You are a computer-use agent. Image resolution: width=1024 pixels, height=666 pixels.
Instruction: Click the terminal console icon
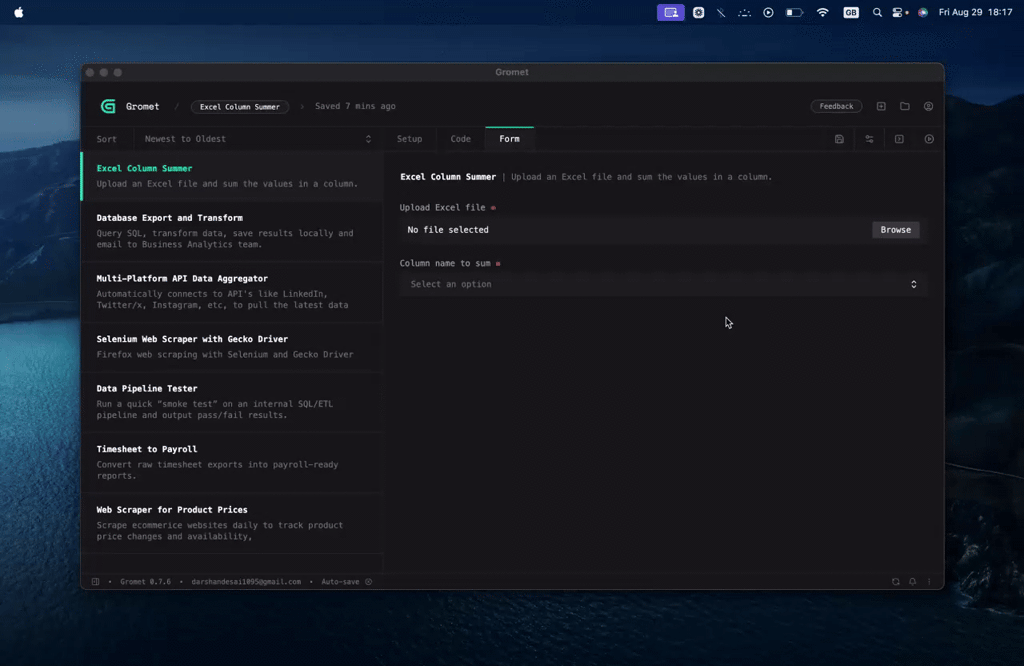[x=899, y=139]
